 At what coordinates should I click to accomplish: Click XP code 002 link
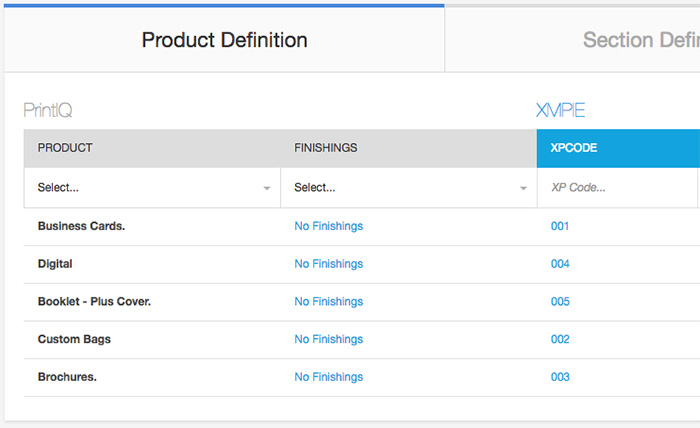[x=560, y=340]
